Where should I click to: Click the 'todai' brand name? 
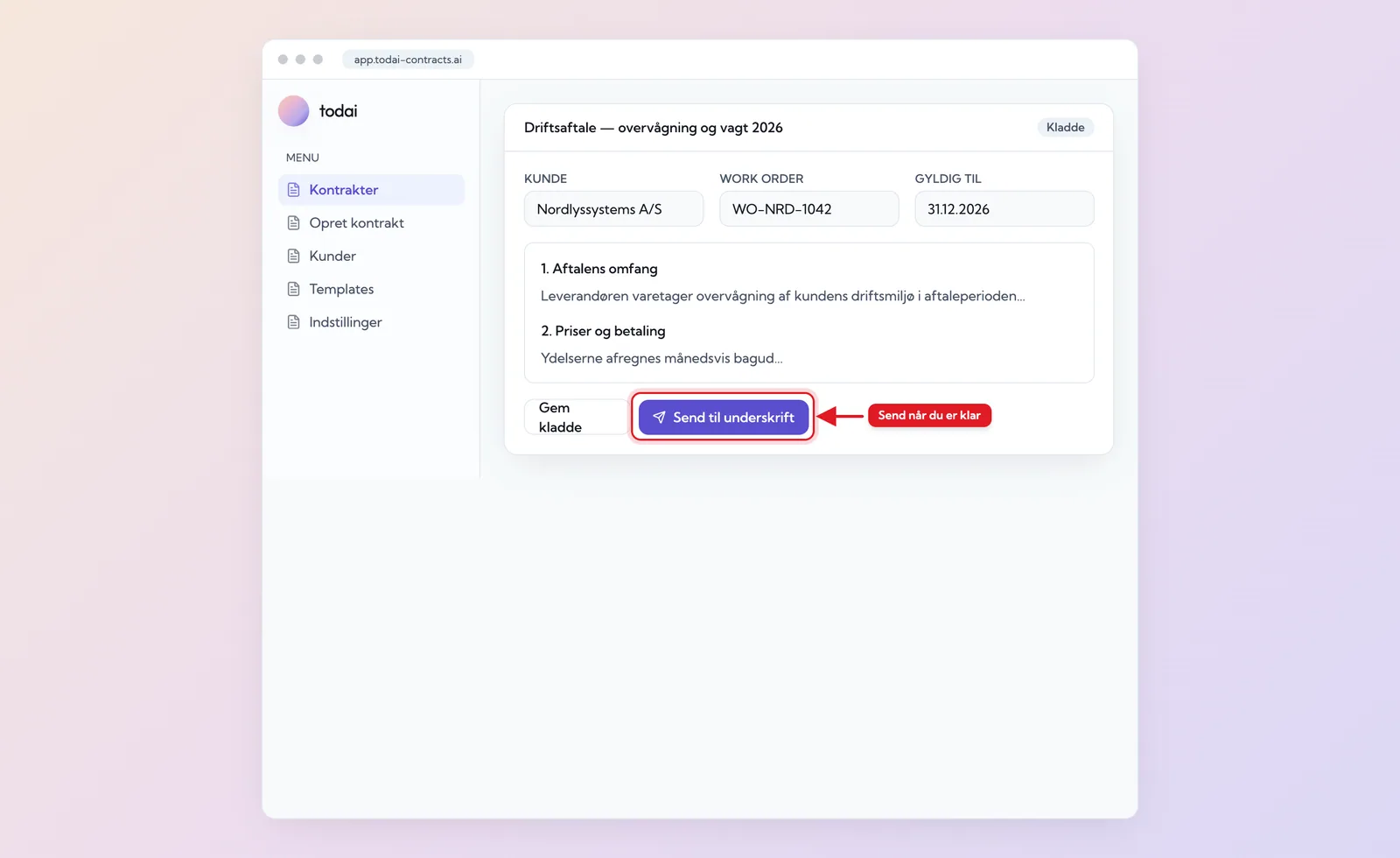(x=339, y=111)
